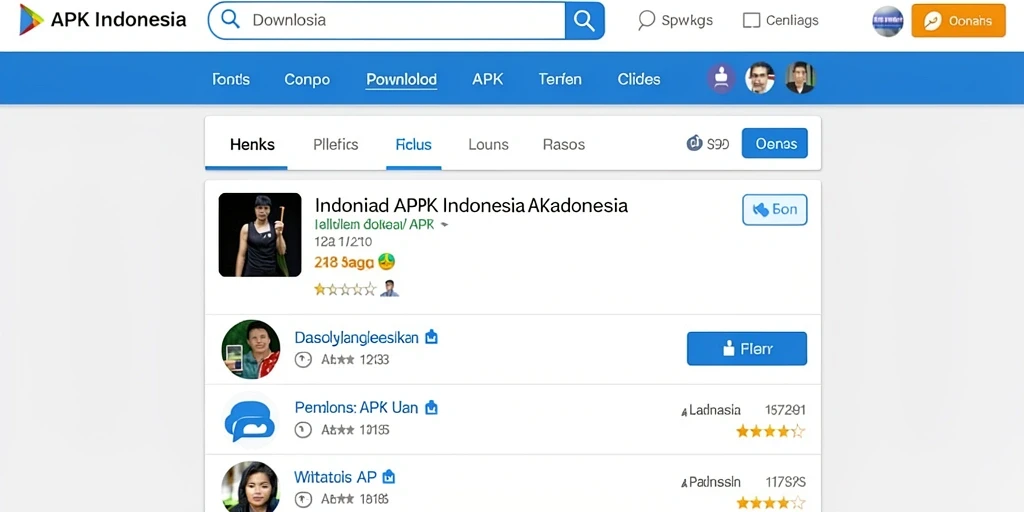This screenshot has width=1024, height=512.
Task: Open the Dasolylangleesikan link
Action: coord(356,338)
